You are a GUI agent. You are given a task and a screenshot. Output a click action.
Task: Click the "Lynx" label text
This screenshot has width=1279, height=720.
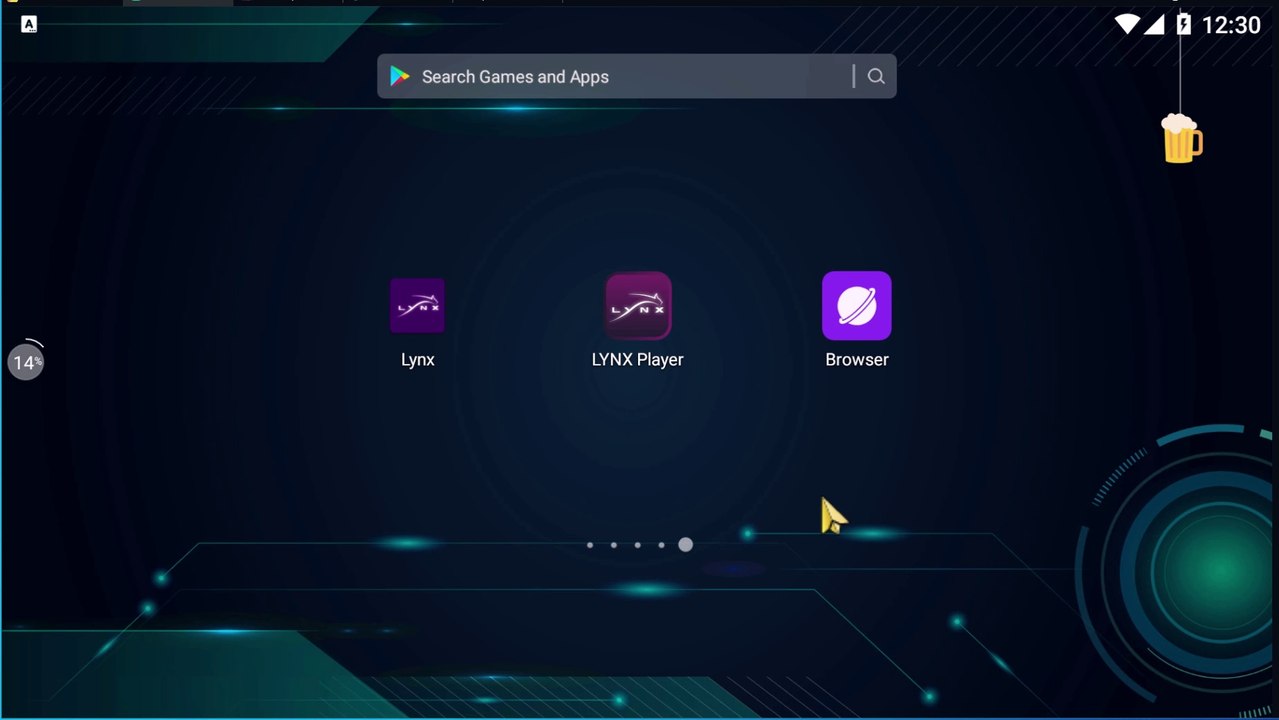point(418,360)
